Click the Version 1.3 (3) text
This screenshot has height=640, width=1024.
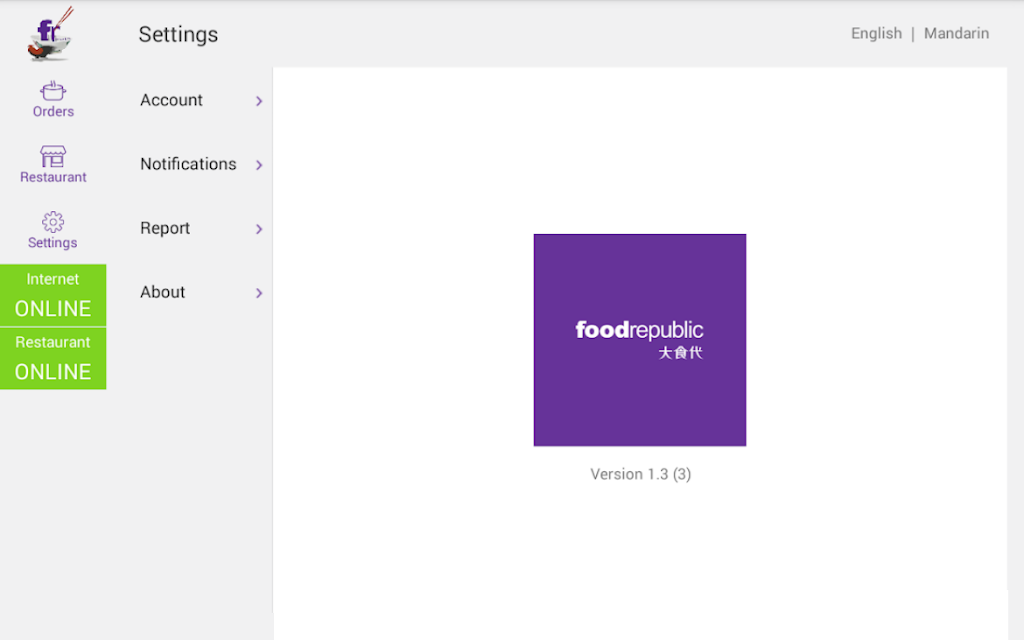[x=641, y=474]
